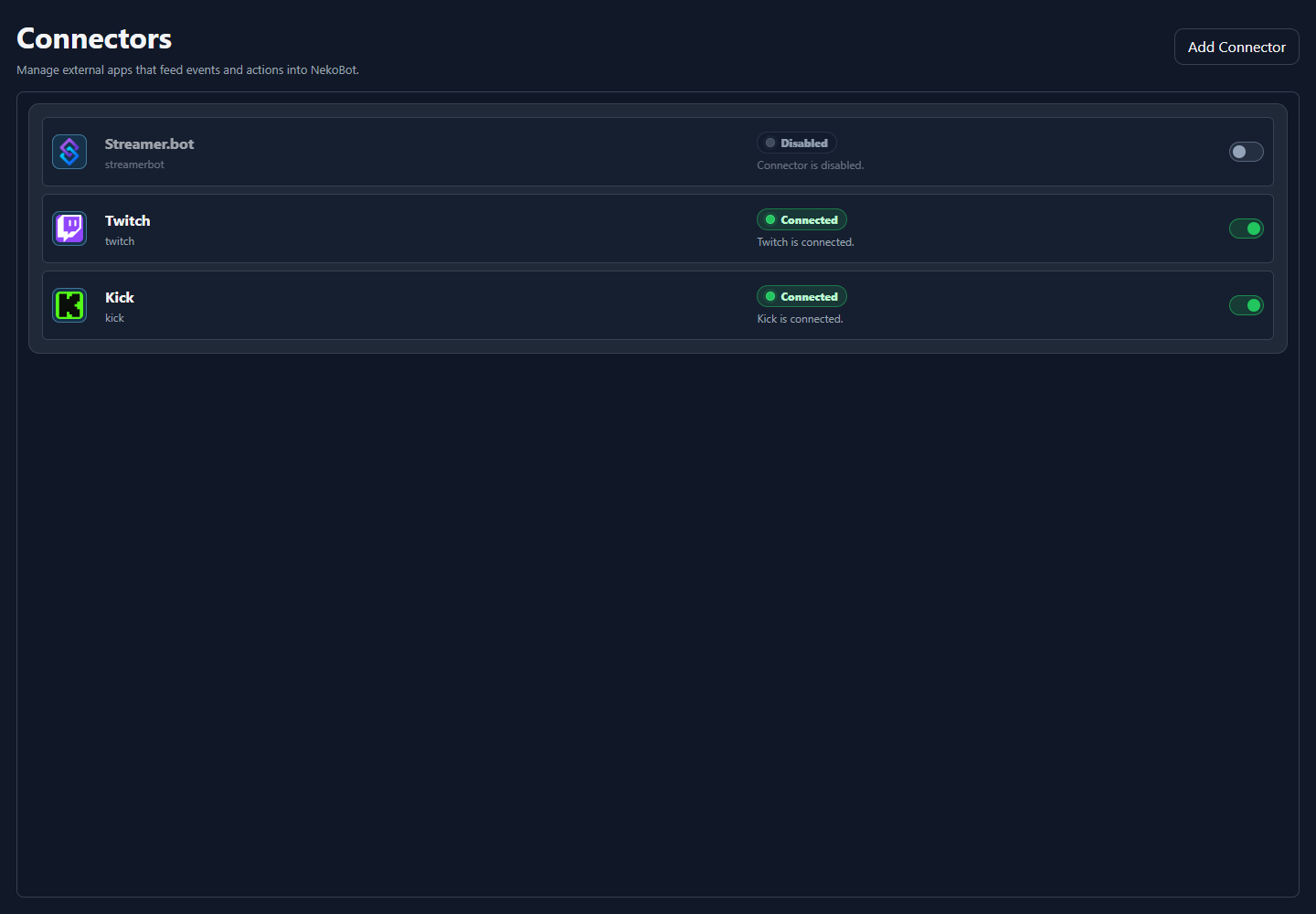
Task: Select the Twitch connector name
Action: 127,220
